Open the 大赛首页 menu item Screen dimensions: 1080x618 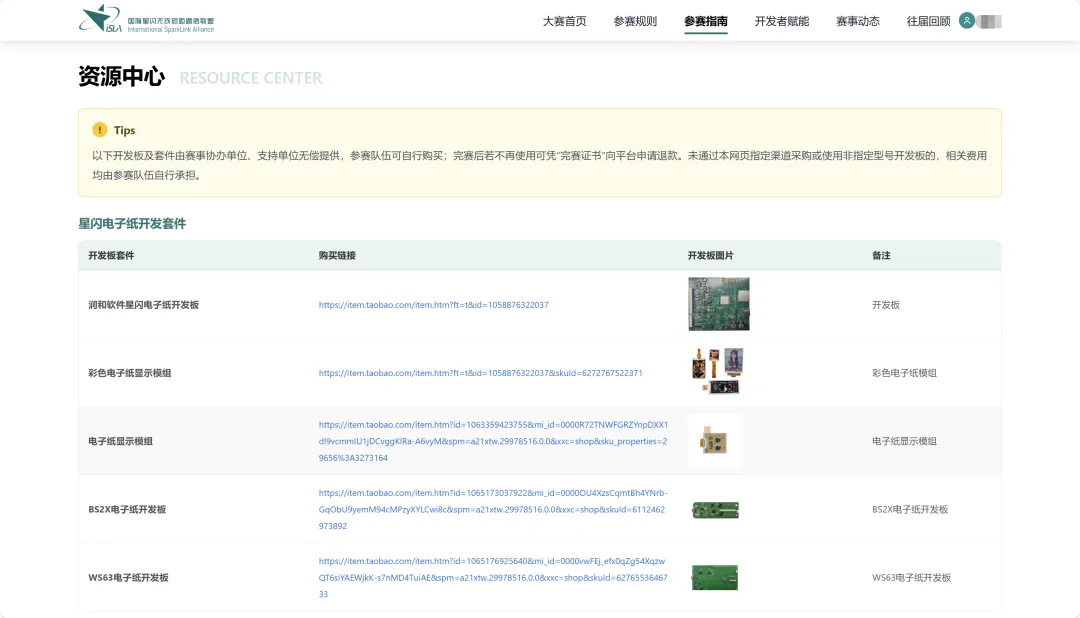point(564,21)
